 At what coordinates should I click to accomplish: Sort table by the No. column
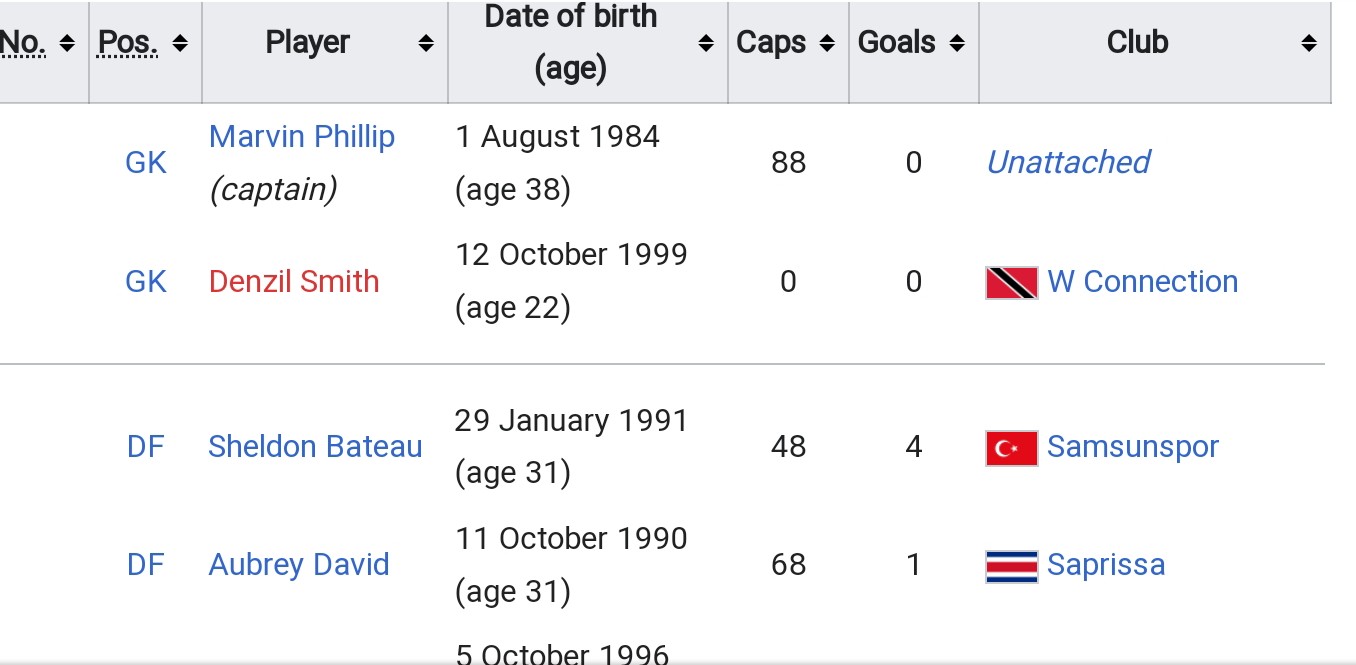(67, 44)
